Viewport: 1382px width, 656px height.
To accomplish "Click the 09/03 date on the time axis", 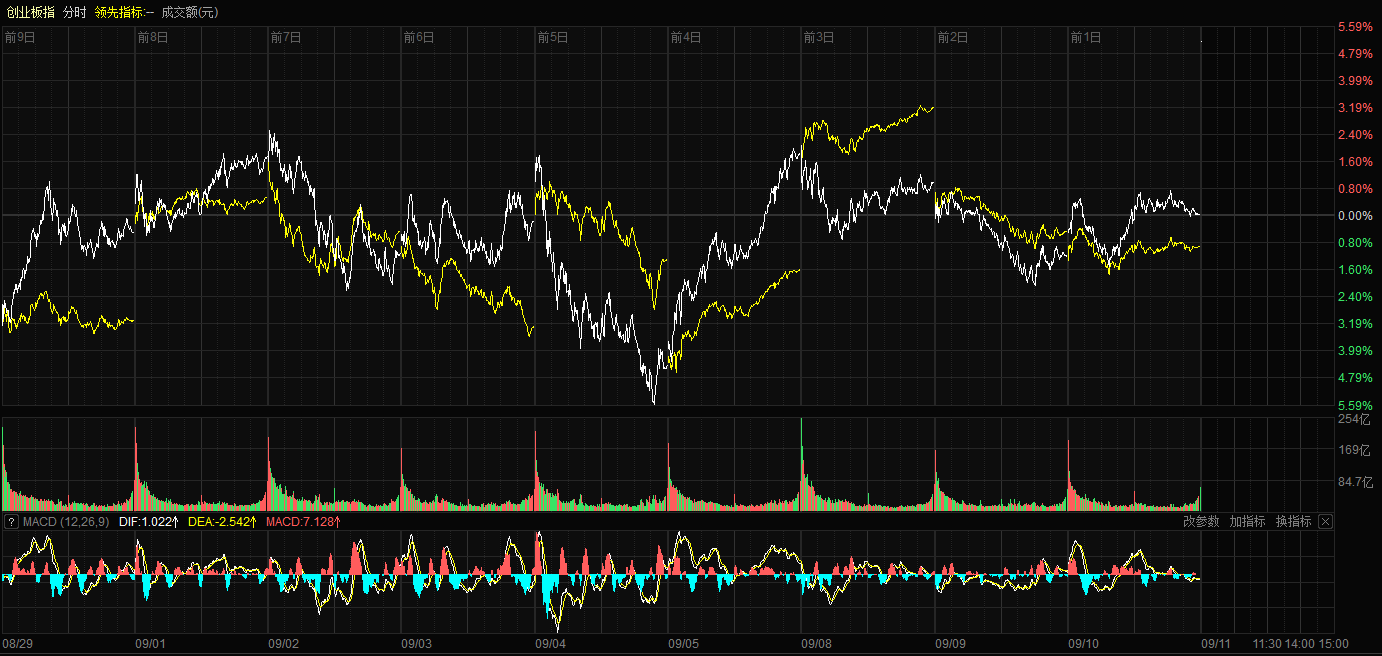I will (417, 644).
